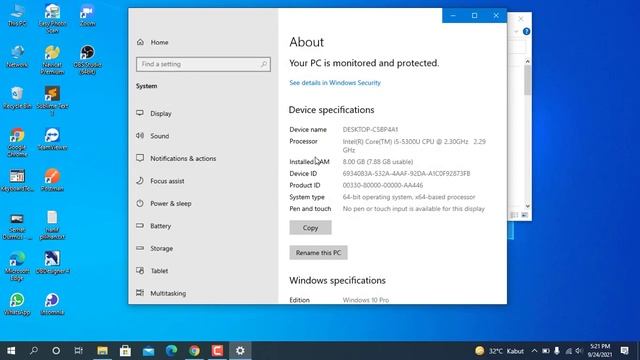The width and height of the screenshot is (640, 360).
Task: Open taskbar search magnifier
Action: tap(34, 351)
